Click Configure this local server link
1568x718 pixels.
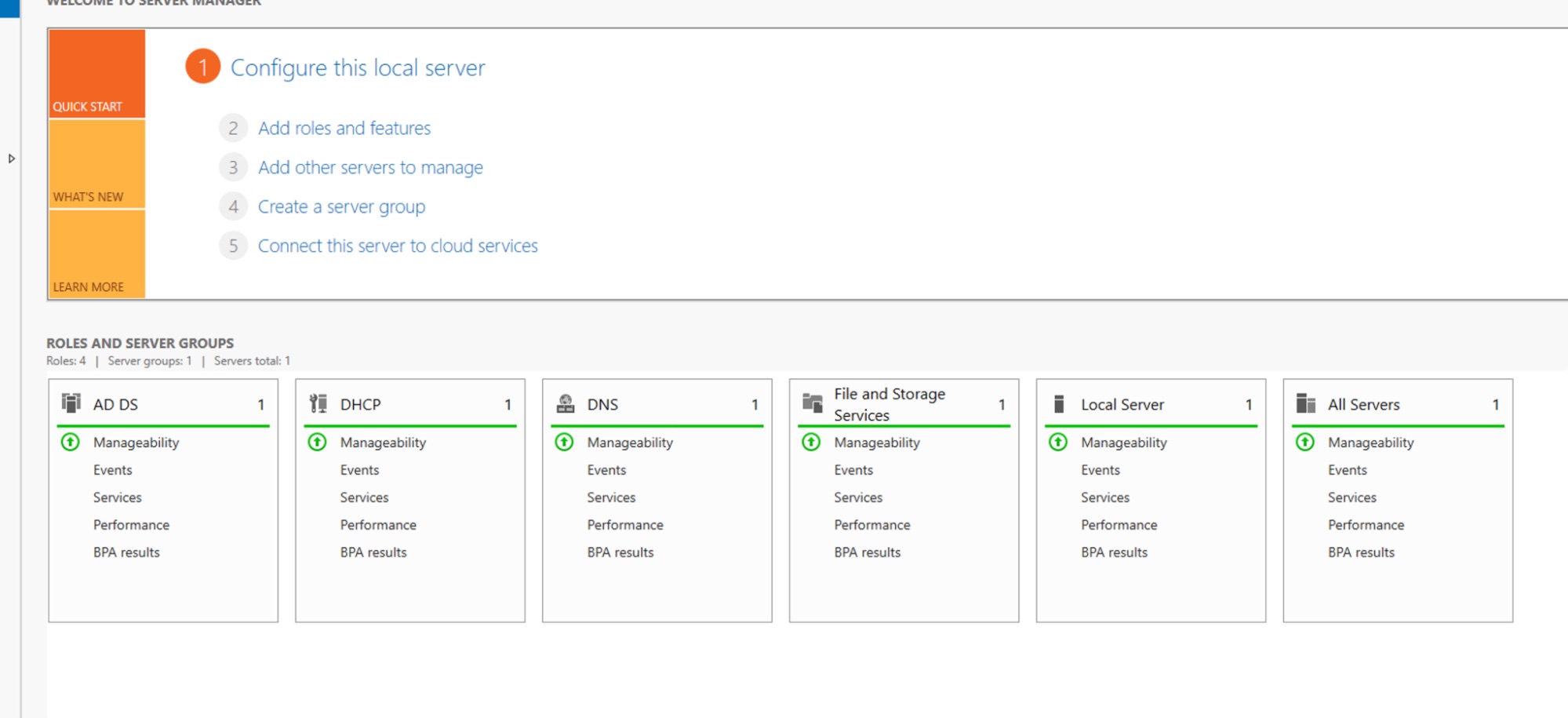(x=358, y=68)
